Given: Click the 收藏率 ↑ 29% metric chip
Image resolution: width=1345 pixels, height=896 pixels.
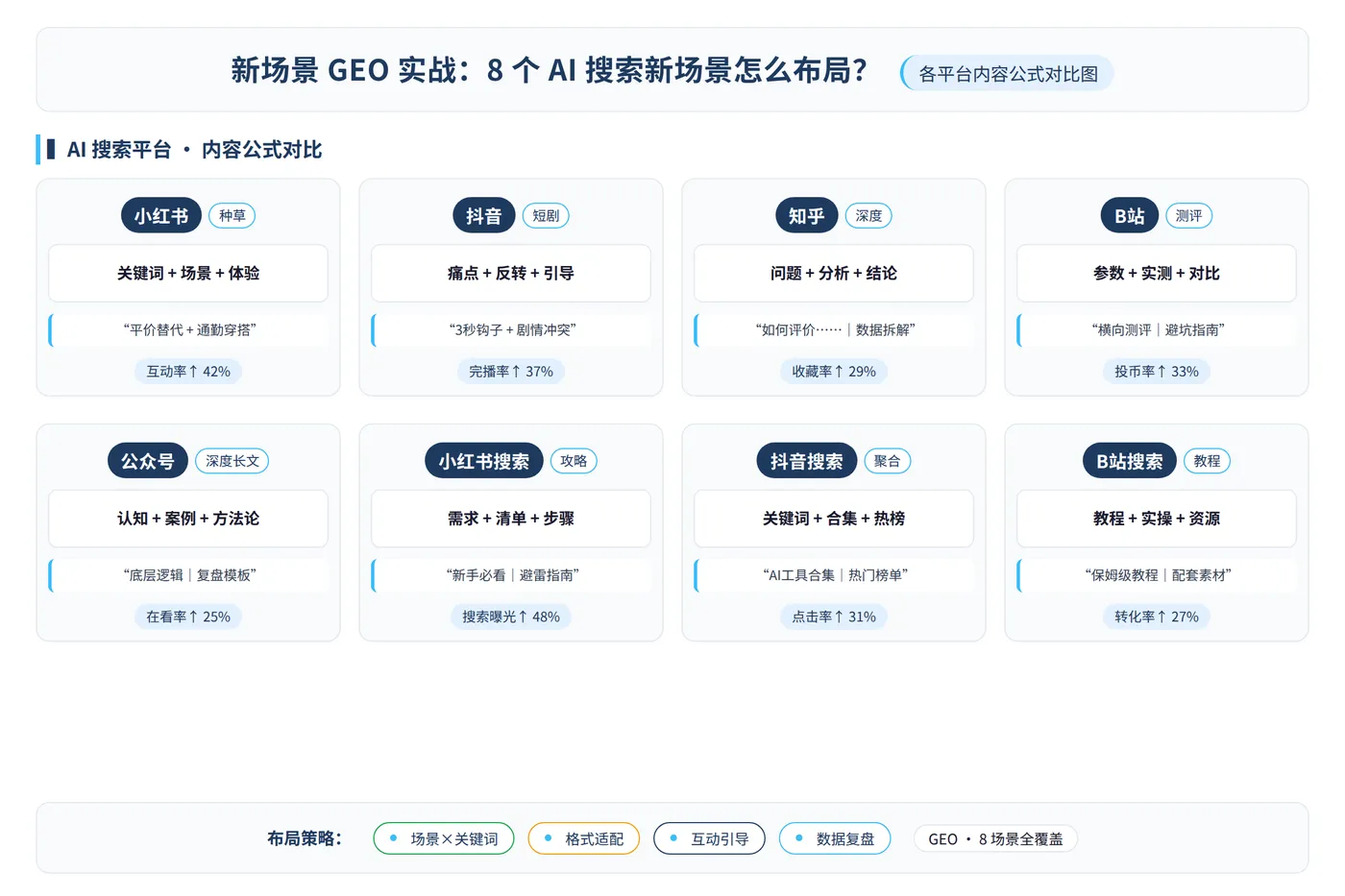Looking at the screenshot, I should 834,372.
